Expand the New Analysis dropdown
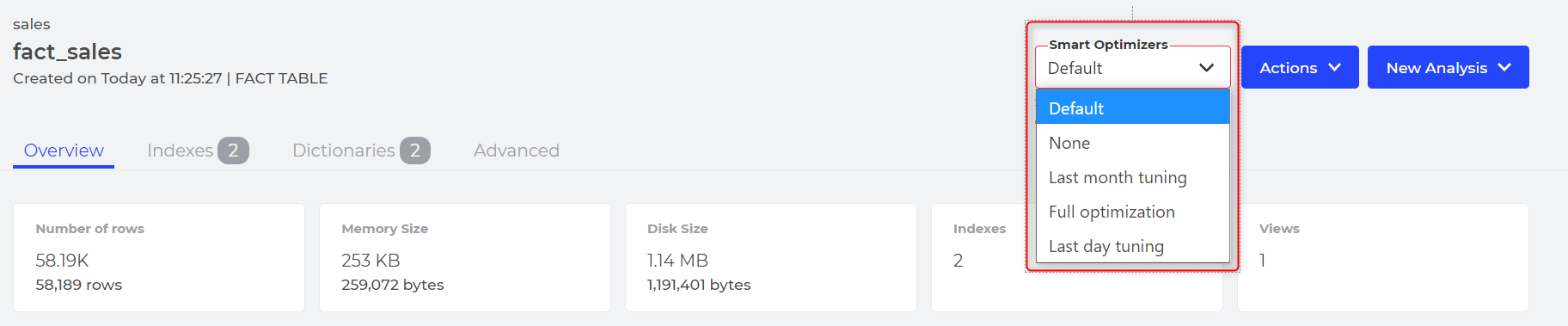Image resolution: width=1568 pixels, height=326 pixels. click(1449, 67)
